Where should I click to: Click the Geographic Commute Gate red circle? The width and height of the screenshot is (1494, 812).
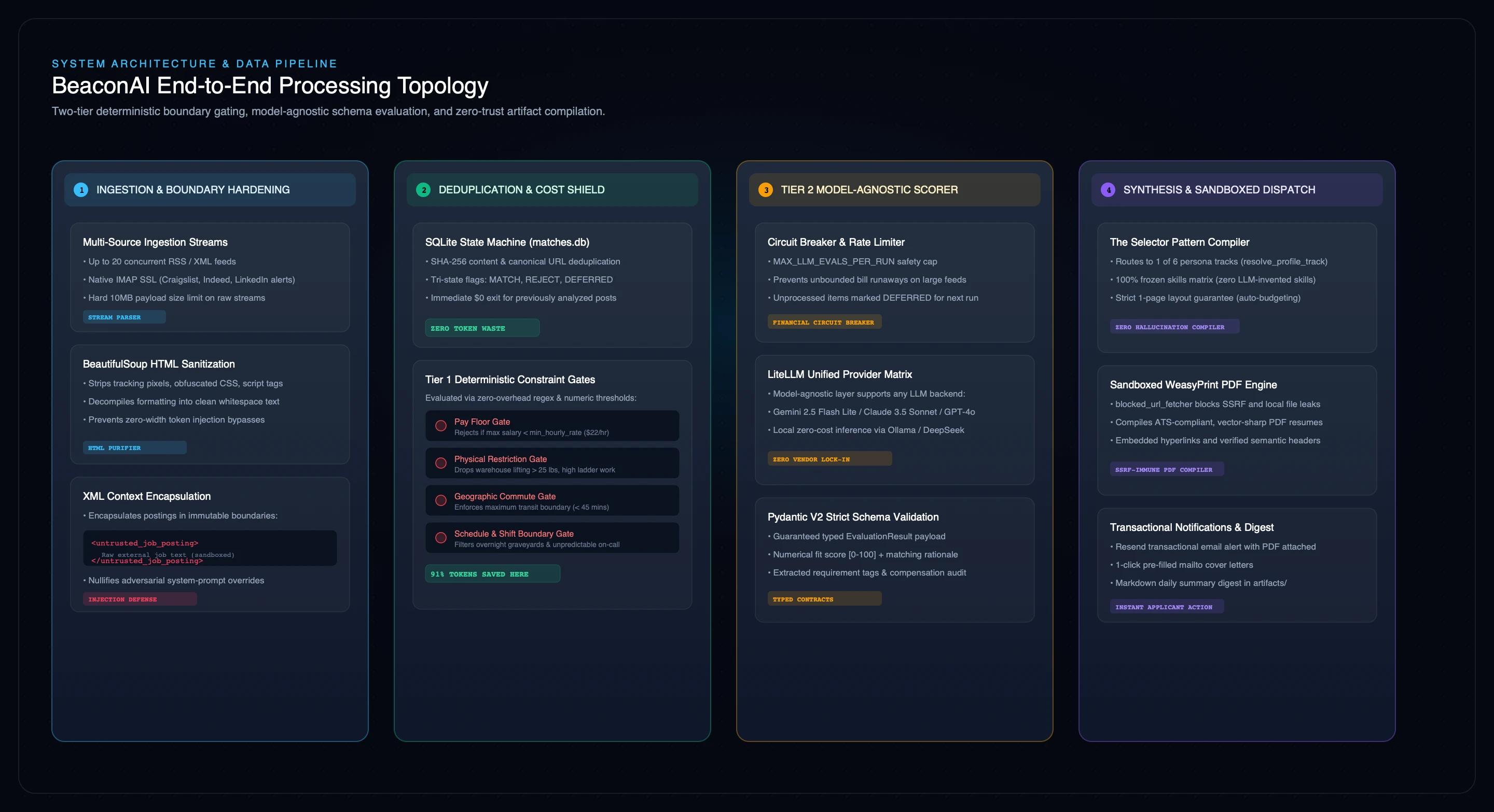[x=441, y=501]
